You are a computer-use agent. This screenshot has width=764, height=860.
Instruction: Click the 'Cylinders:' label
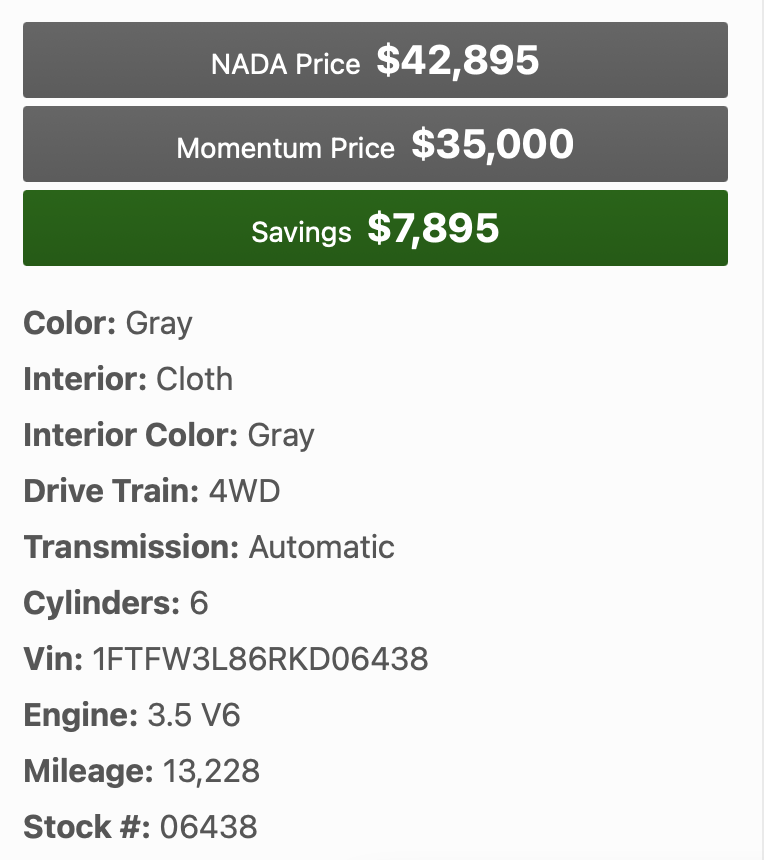(101, 603)
